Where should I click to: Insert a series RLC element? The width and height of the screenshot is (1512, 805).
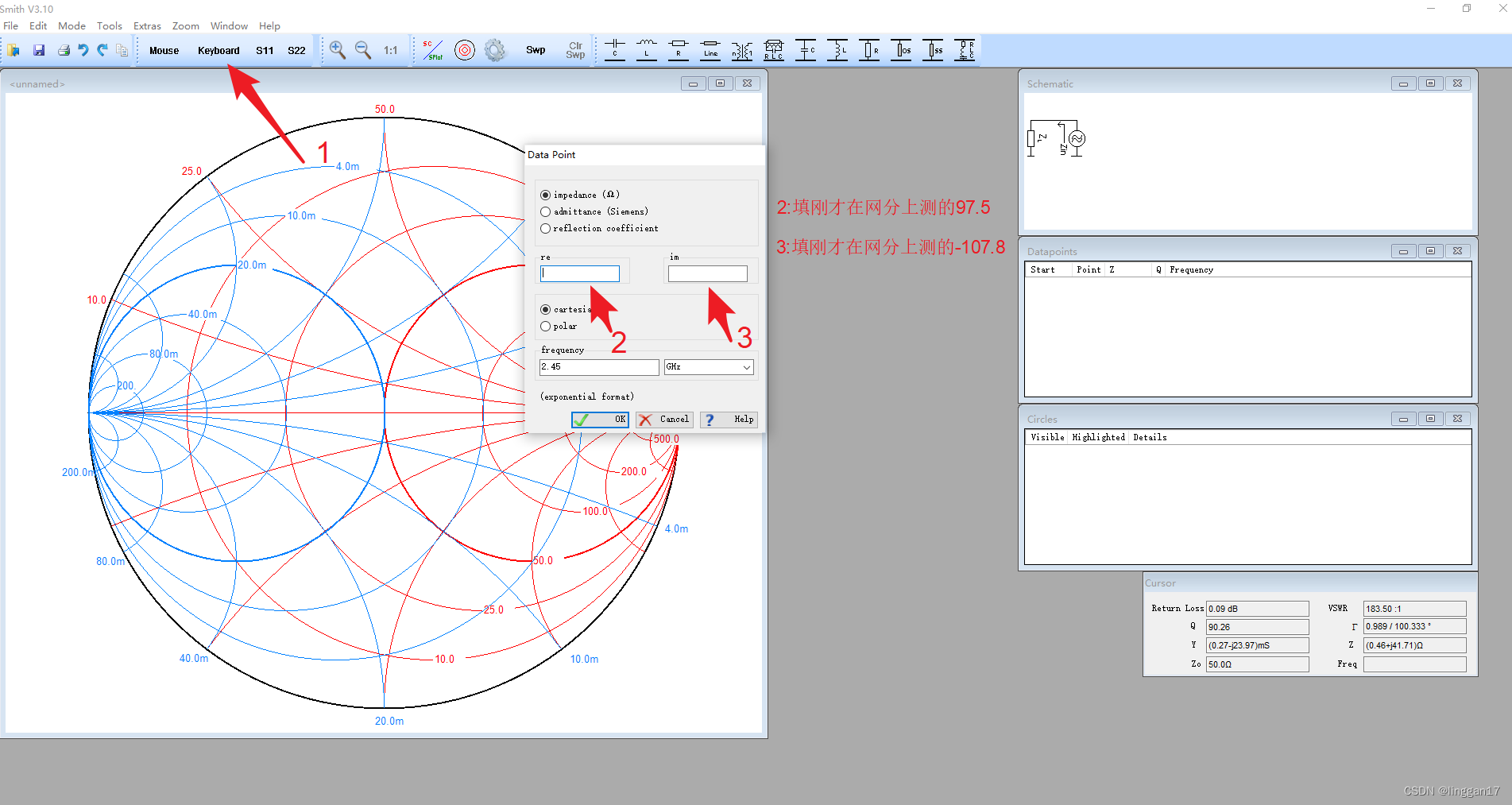(774, 50)
